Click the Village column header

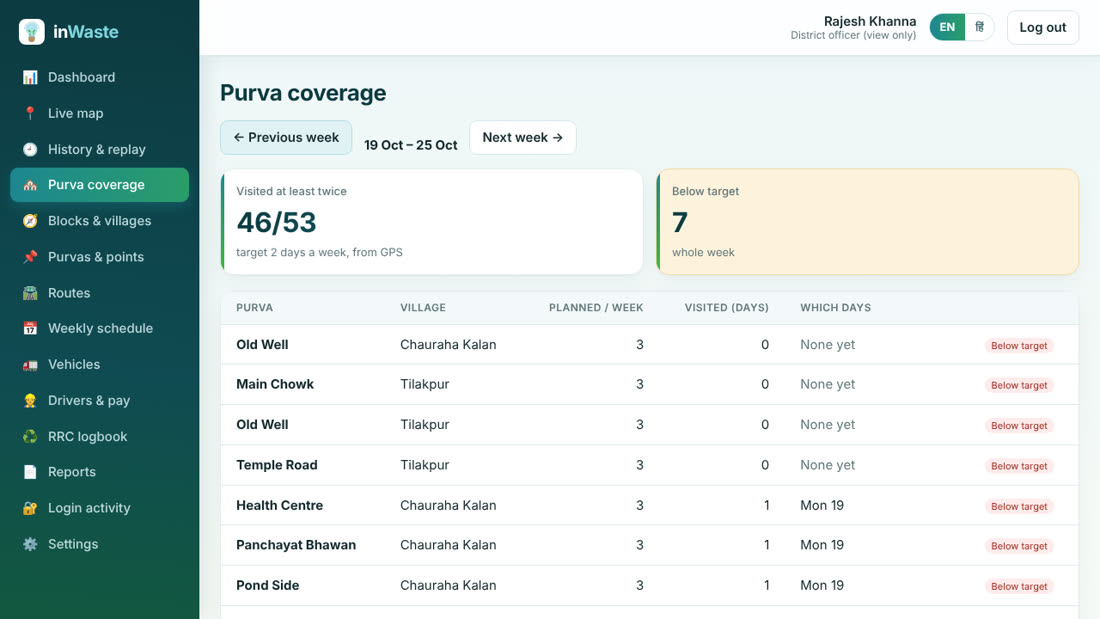pos(423,307)
